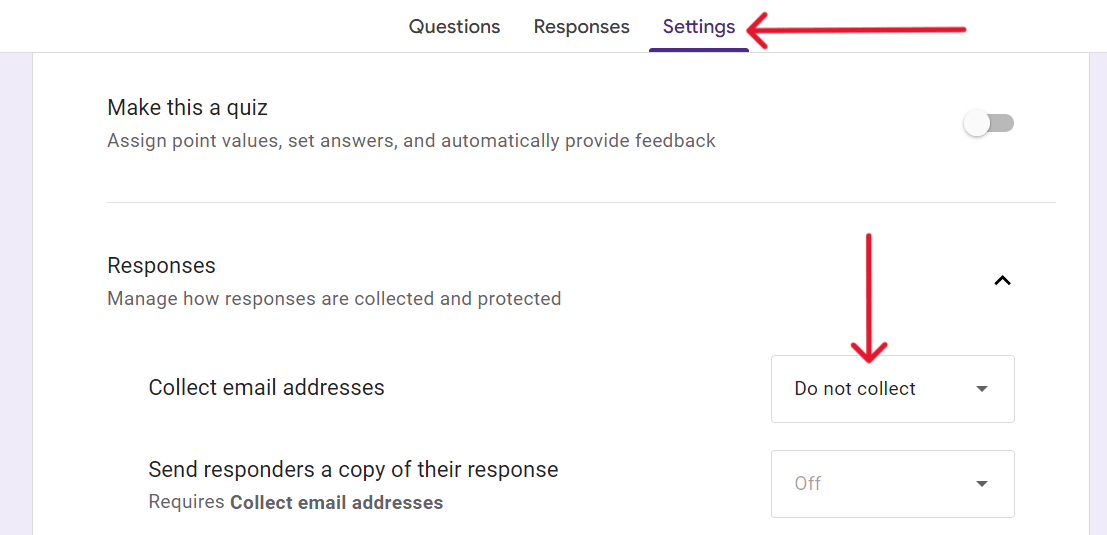Click the caret arrow beside Do not collect
This screenshot has width=1107, height=535.
[982, 389]
